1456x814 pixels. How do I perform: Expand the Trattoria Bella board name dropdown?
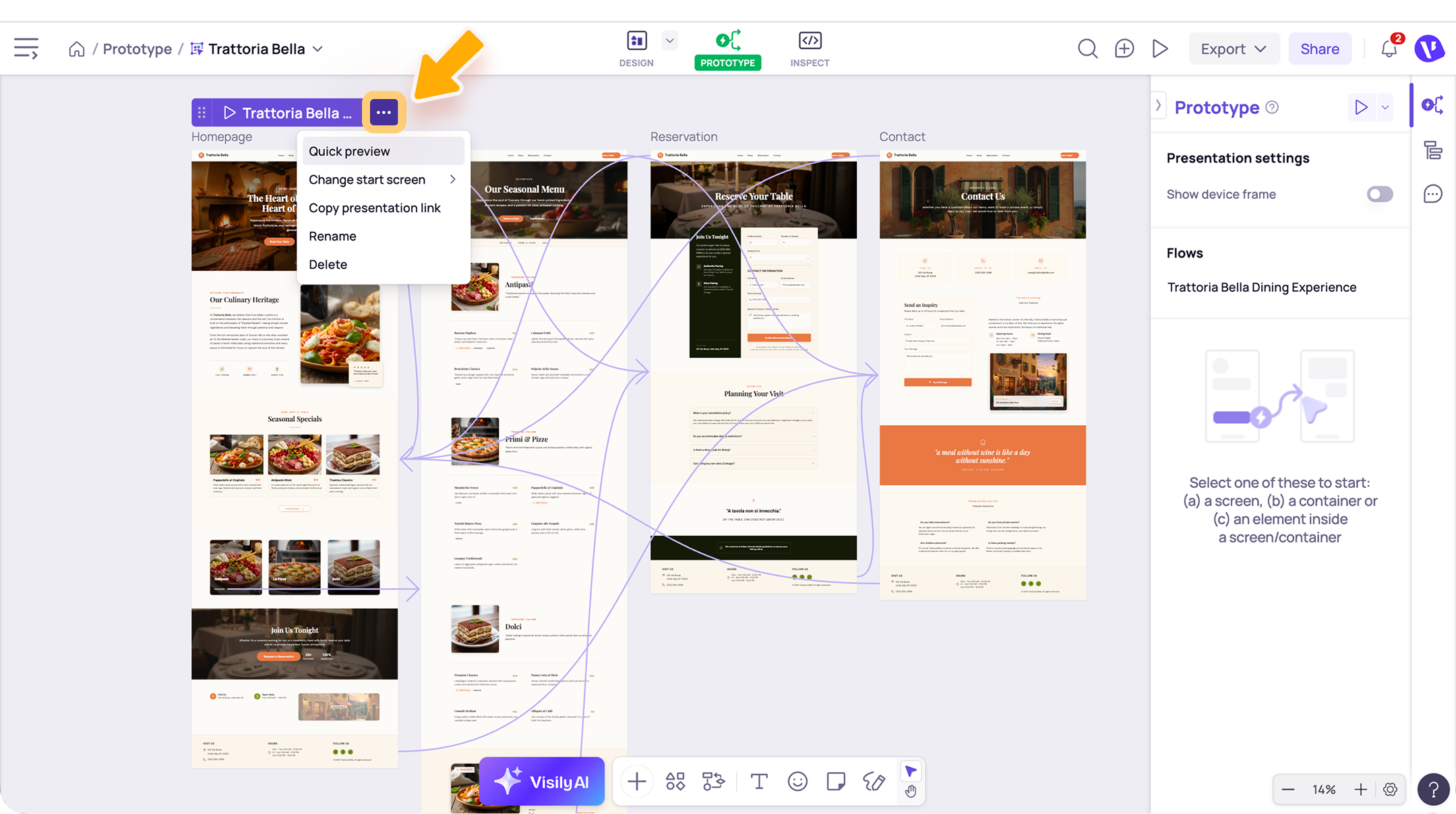(317, 49)
